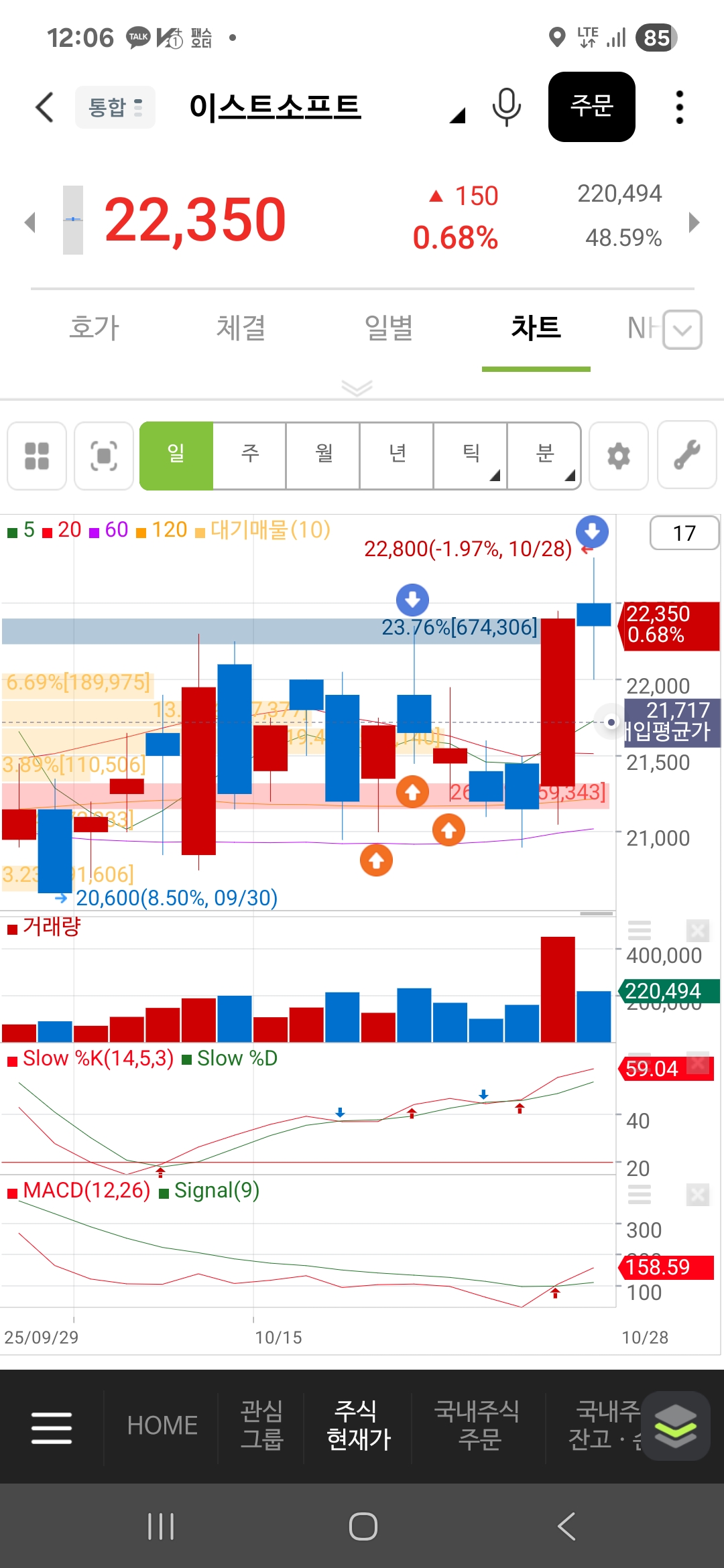Viewport: 724px width, 1568px height.
Task: Tap the microphone voice search icon
Action: pyautogui.click(x=506, y=107)
